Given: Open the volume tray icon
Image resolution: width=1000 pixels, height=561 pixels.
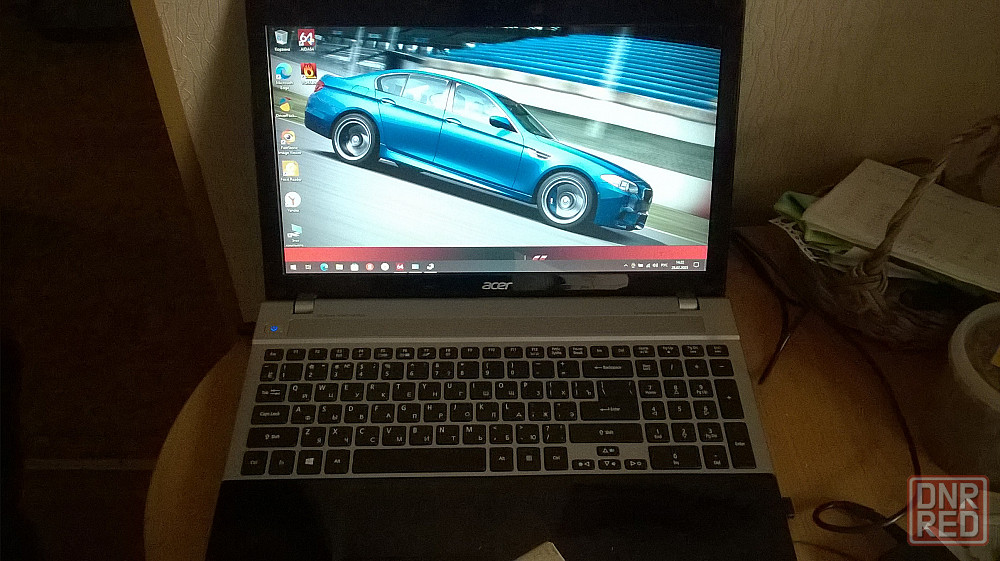Looking at the screenshot, I should point(656,265).
